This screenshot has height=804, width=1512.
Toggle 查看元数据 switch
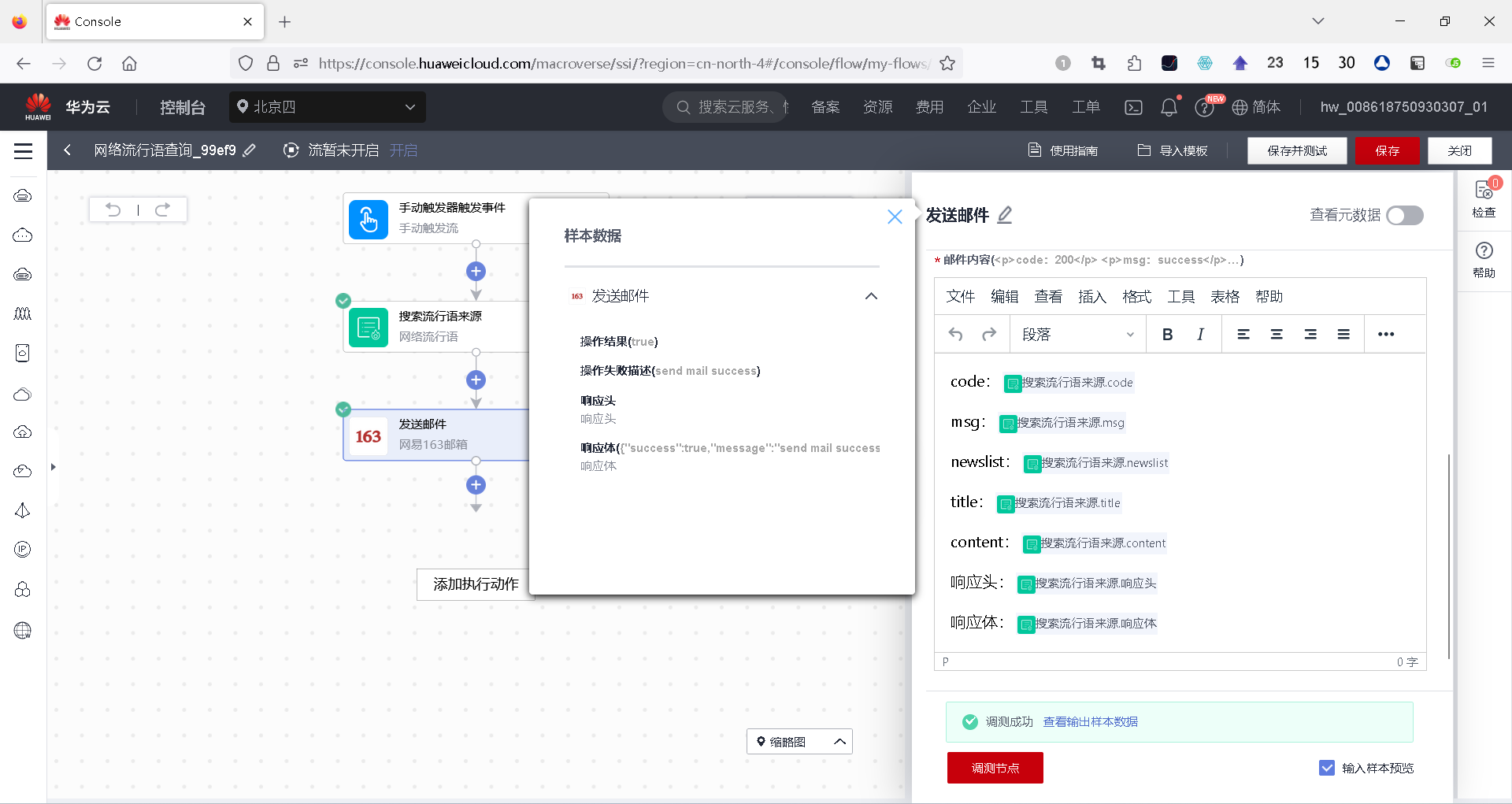pos(1405,215)
